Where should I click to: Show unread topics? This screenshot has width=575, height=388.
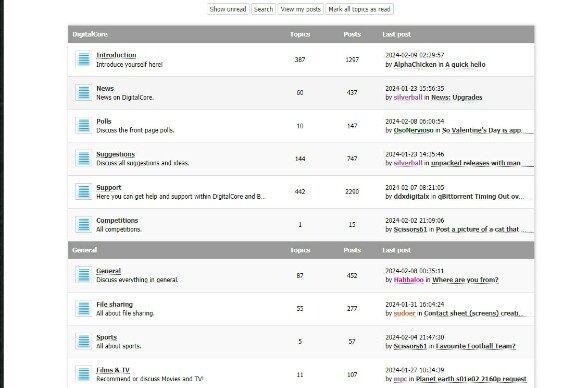click(228, 9)
